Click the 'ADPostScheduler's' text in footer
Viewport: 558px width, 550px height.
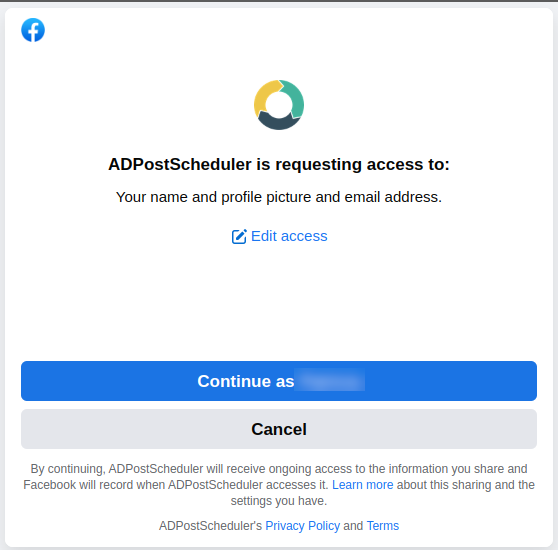[210, 526]
